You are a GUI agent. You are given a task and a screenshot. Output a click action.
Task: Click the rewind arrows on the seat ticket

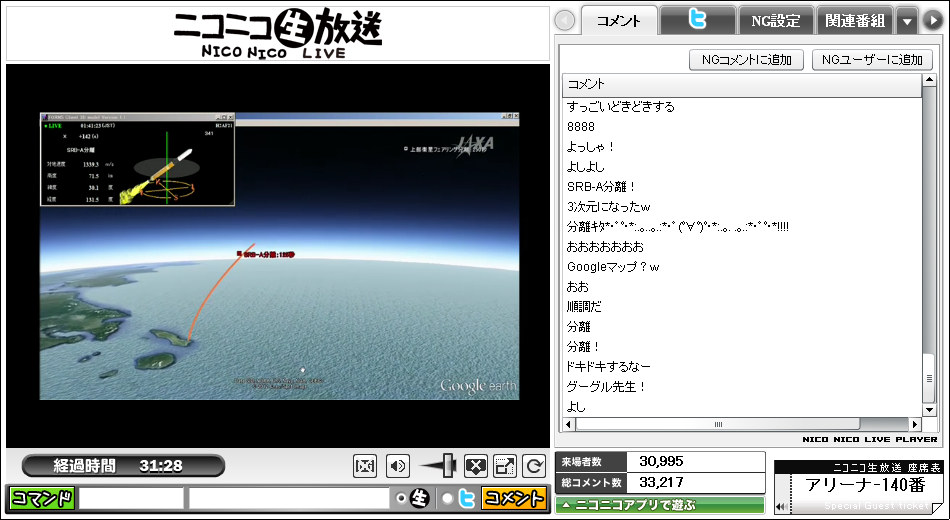click(782, 507)
